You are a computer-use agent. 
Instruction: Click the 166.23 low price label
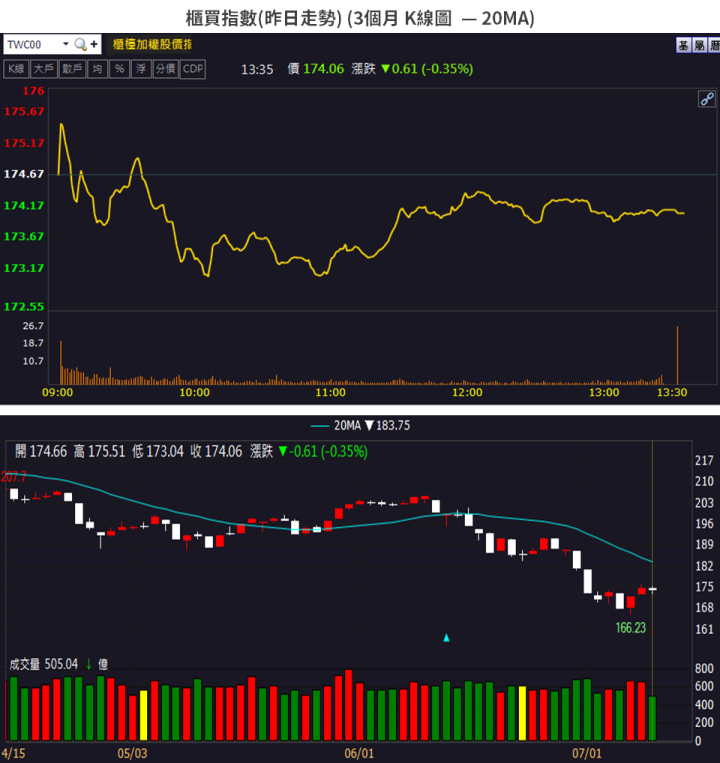tap(629, 628)
